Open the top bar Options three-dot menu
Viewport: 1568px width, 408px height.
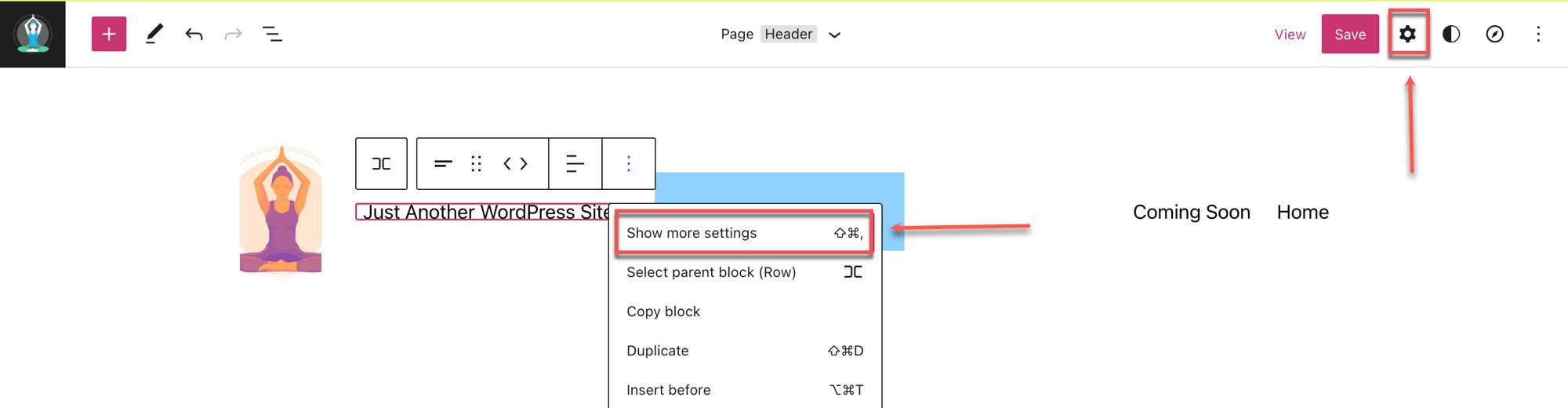[x=1538, y=34]
